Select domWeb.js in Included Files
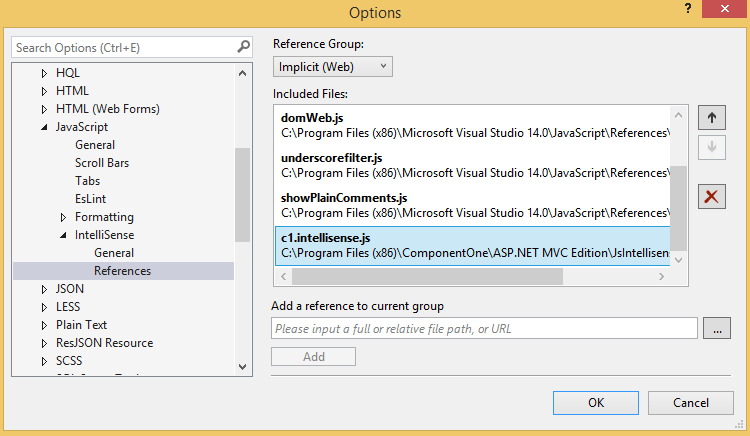The height and width of the screenshot is (436, 750). [473, 125]
